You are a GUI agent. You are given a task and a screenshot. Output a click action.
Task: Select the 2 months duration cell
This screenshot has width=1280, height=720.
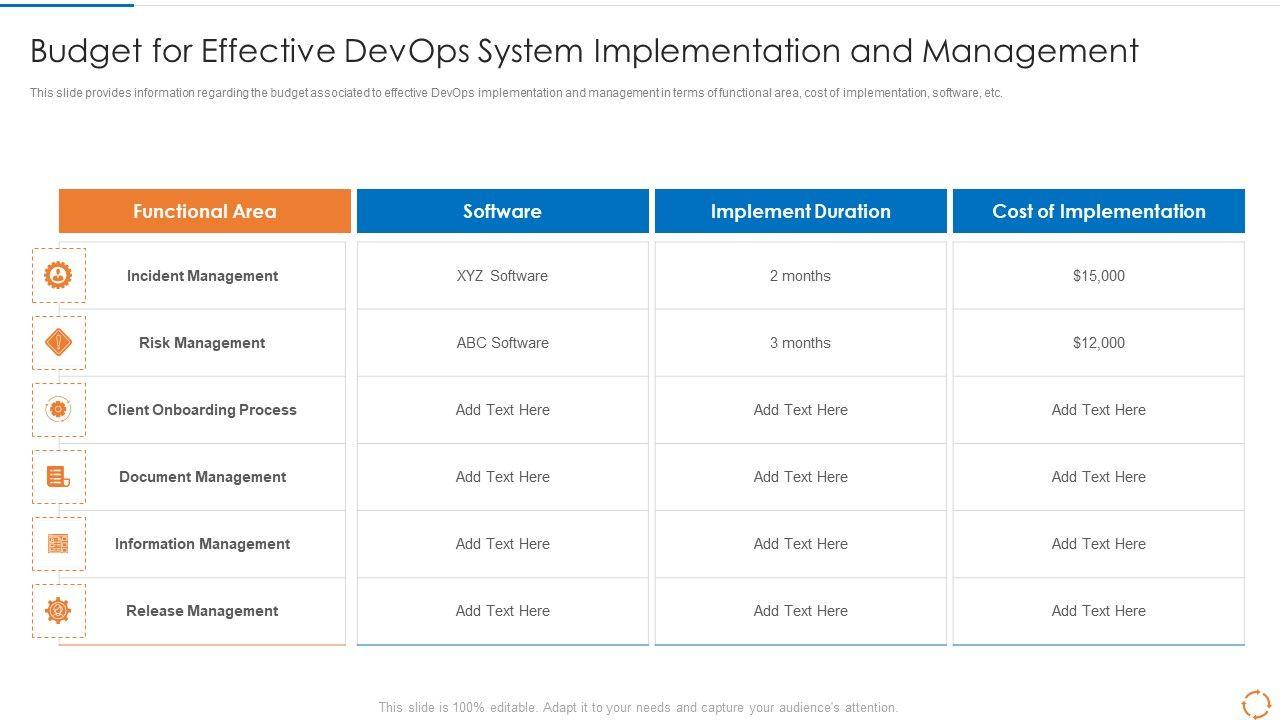point(800,276)
